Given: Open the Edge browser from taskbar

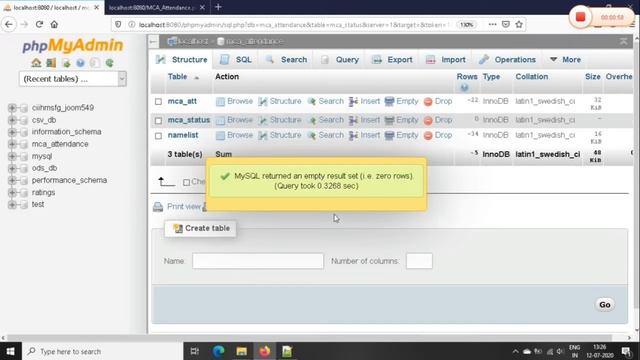Looking at the screenshot, I should point(218,351).
